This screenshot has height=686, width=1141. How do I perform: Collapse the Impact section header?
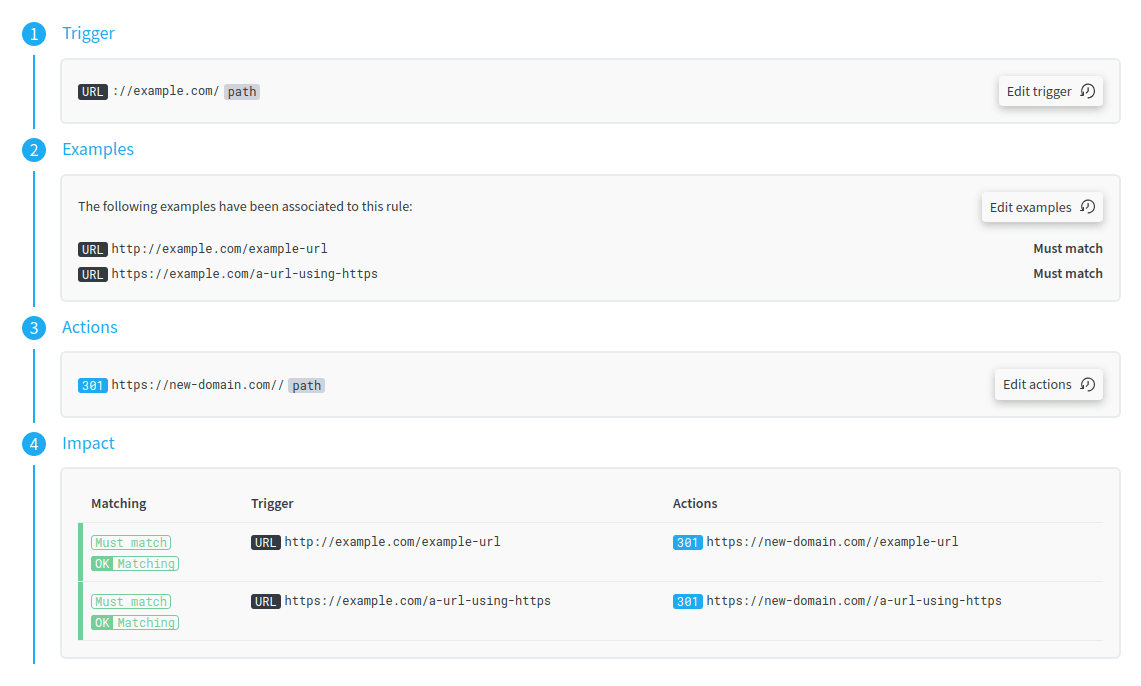(88, 443)
